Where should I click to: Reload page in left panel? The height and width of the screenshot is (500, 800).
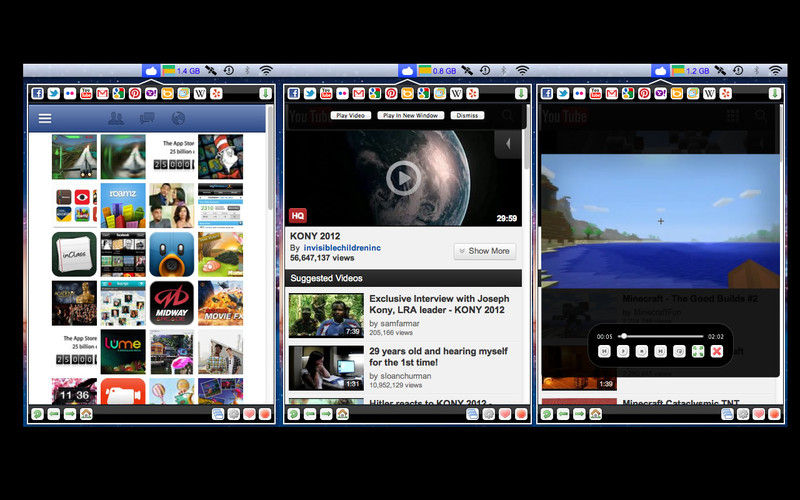[37, 414]
